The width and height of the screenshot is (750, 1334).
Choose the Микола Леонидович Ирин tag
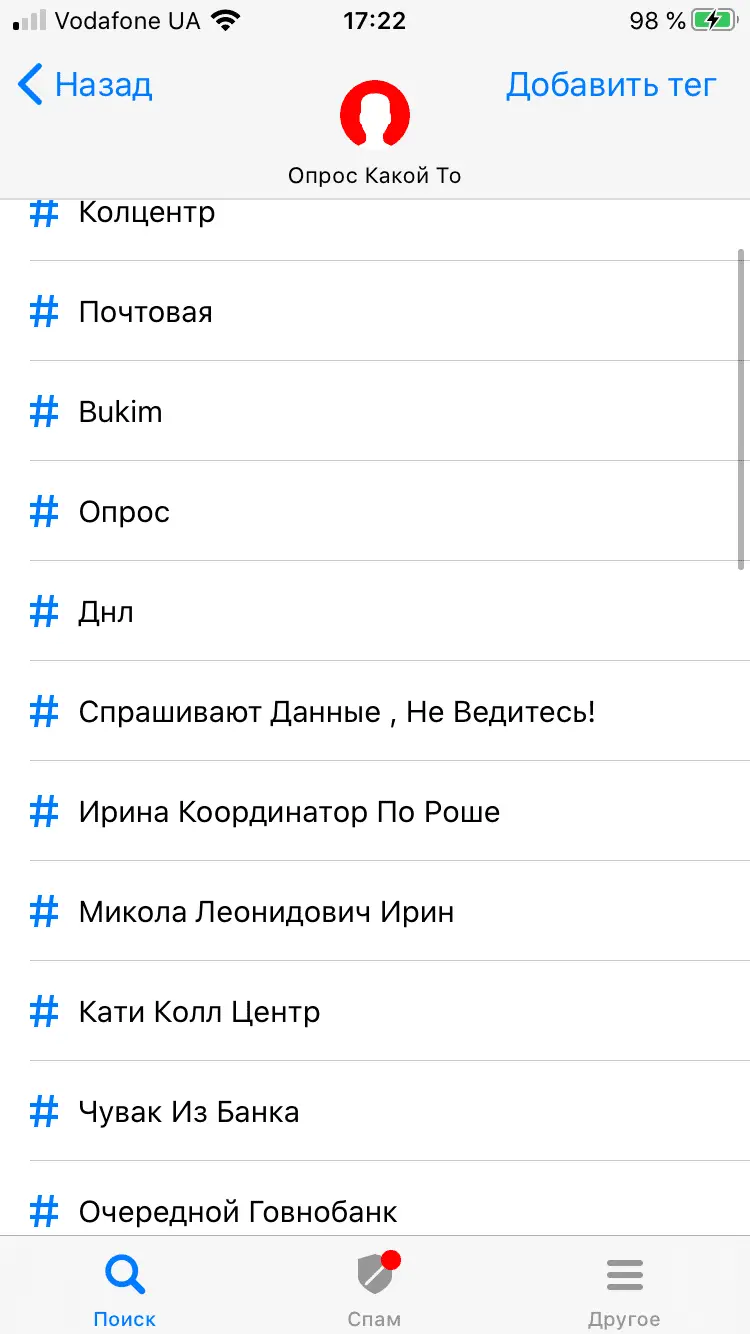click(266, 912)
